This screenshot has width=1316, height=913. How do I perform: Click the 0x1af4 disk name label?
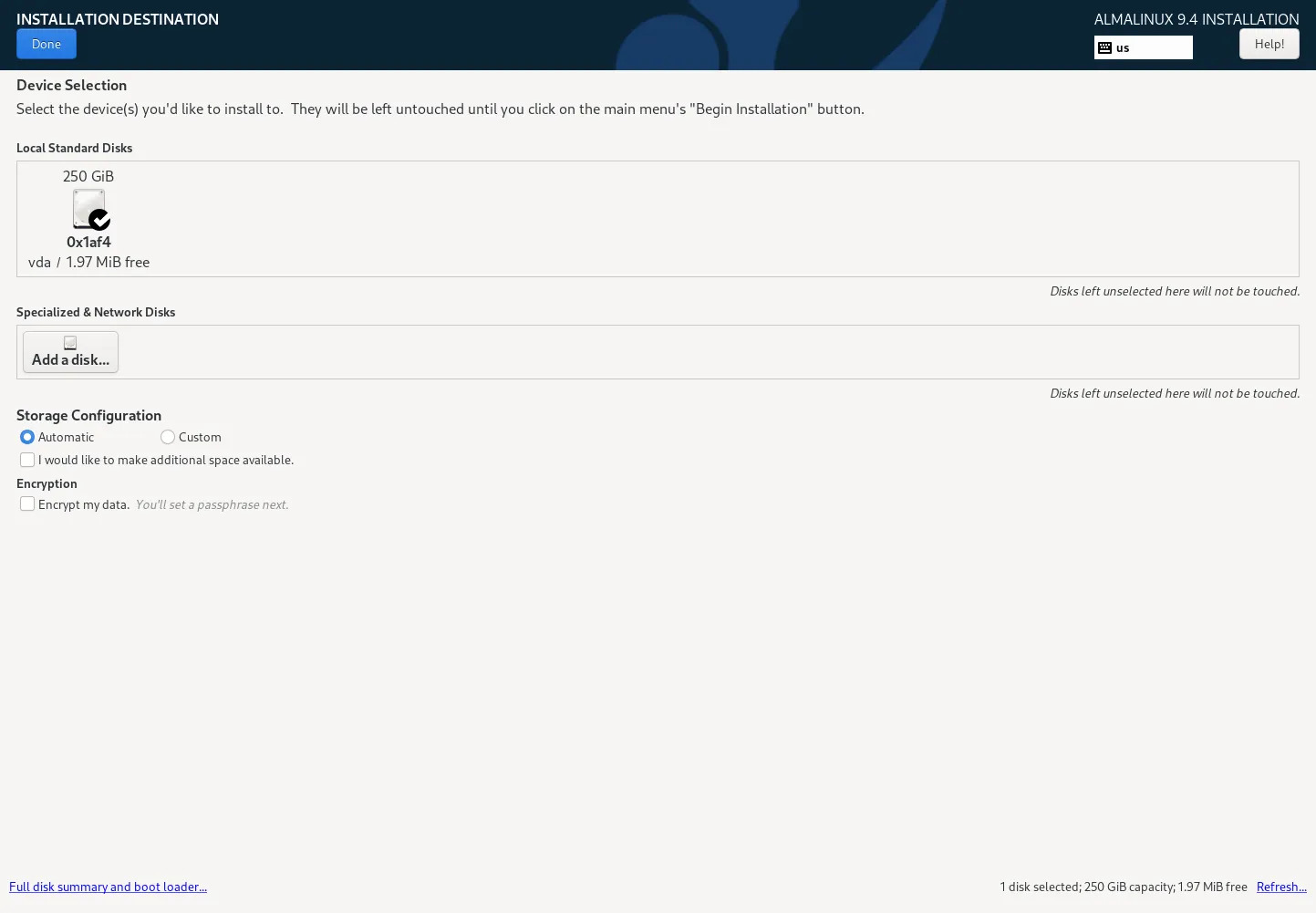pos(88,242)
